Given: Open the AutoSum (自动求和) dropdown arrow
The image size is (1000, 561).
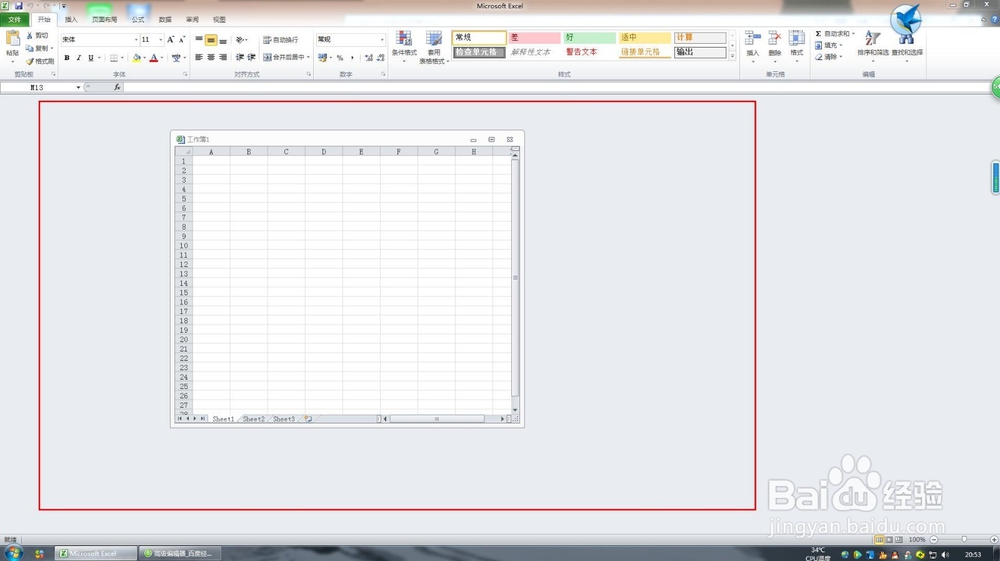Looking at the screenshot, I should pyautogui.click(x=853, y=34).
